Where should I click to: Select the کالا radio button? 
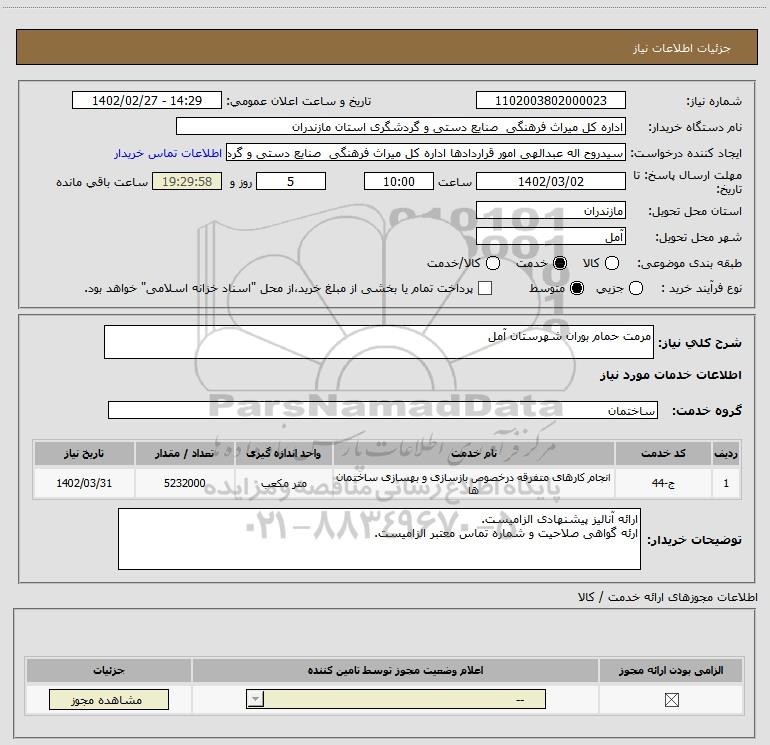click(612, 263)
